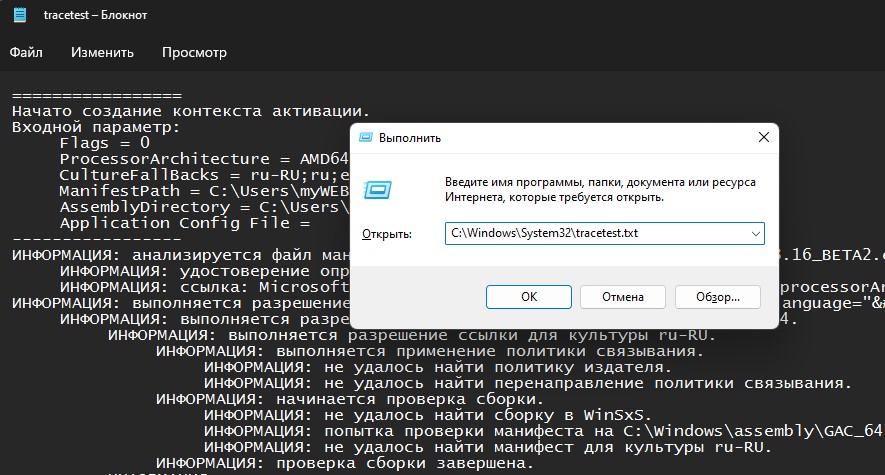Click the 'Выполнить' title text
885x475 pixels.
click(410, 138)
